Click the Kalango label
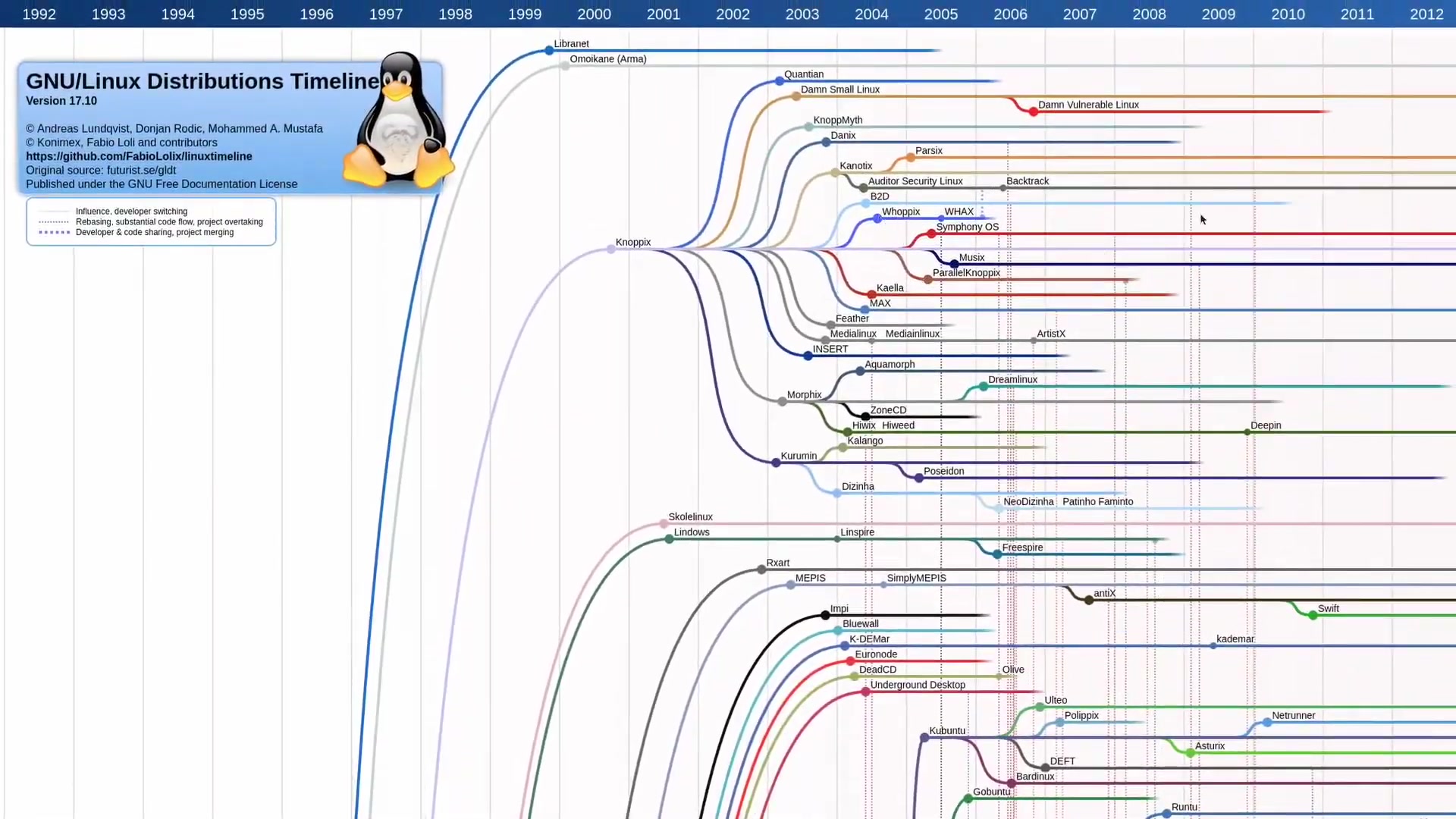The width and height of the screenshot is (1456, 819). pyautogui.click(x=865, y=441)
